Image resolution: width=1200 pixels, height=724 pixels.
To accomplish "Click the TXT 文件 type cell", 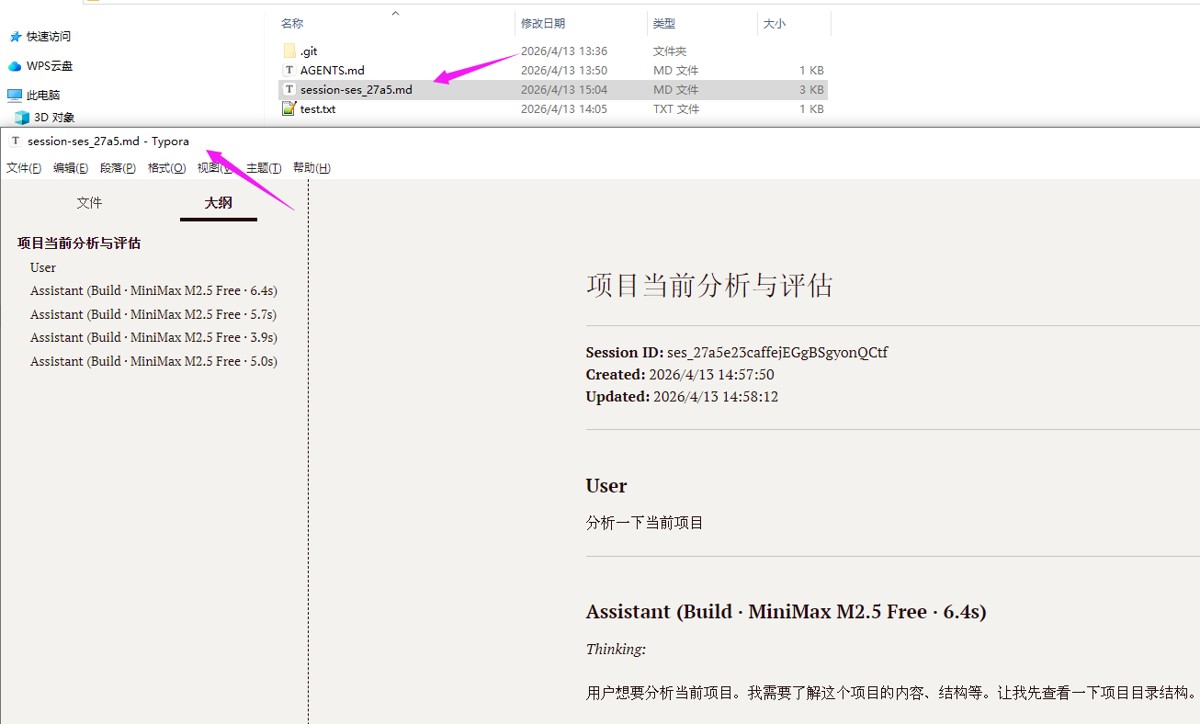I will click(x=676, y=108).
